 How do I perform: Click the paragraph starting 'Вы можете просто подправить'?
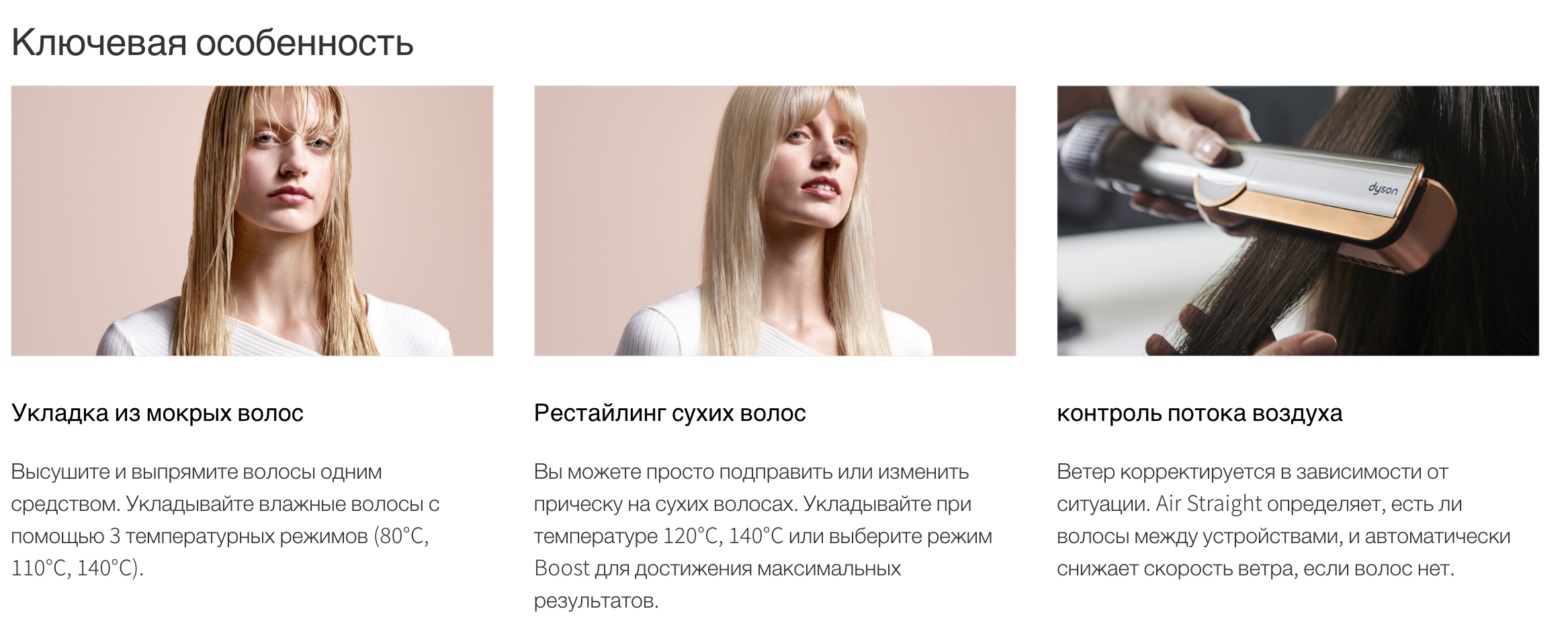tap(763, 536)
